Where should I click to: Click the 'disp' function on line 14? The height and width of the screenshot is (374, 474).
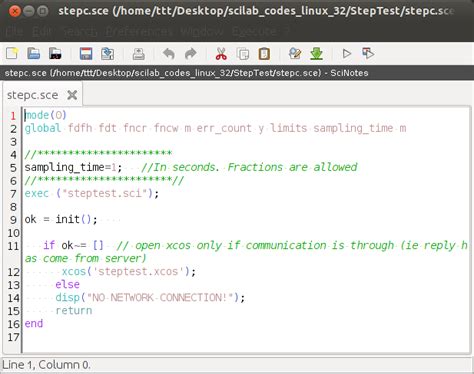coord(67,298)
